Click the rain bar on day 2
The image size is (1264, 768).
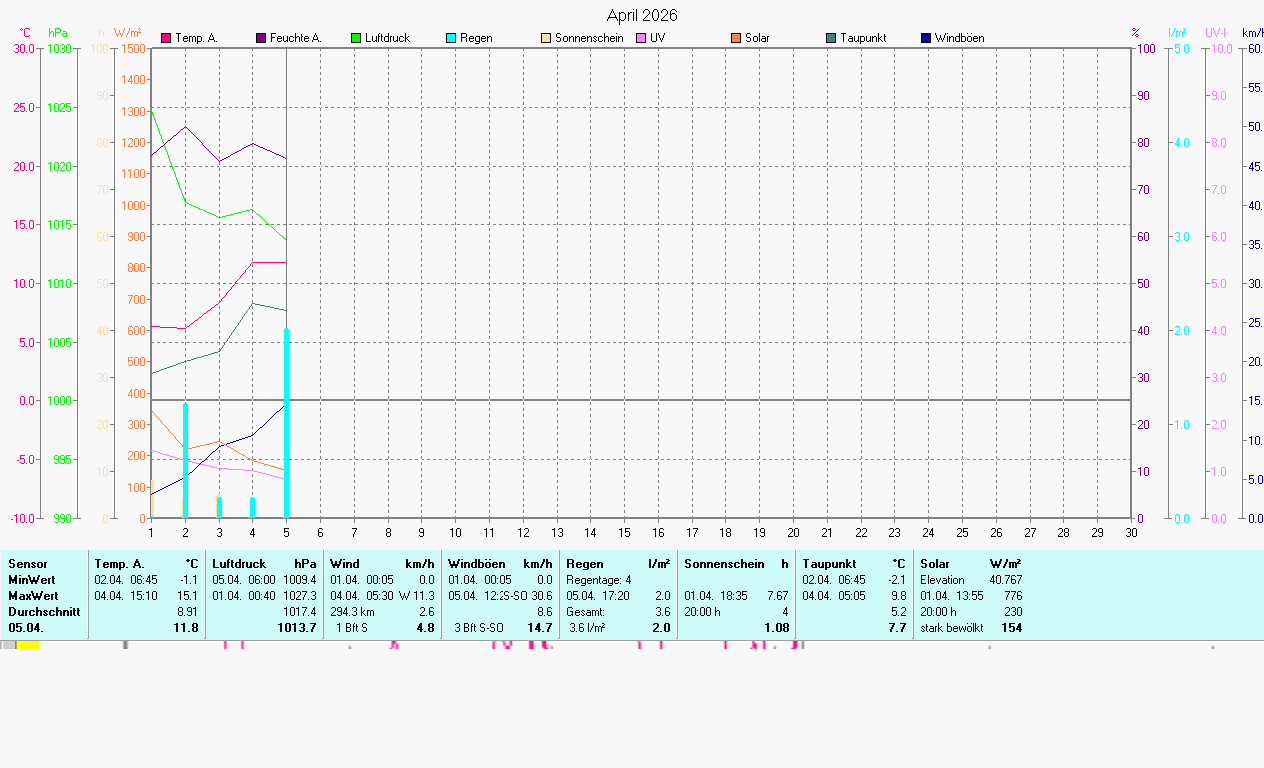click(x=185, y=460)
